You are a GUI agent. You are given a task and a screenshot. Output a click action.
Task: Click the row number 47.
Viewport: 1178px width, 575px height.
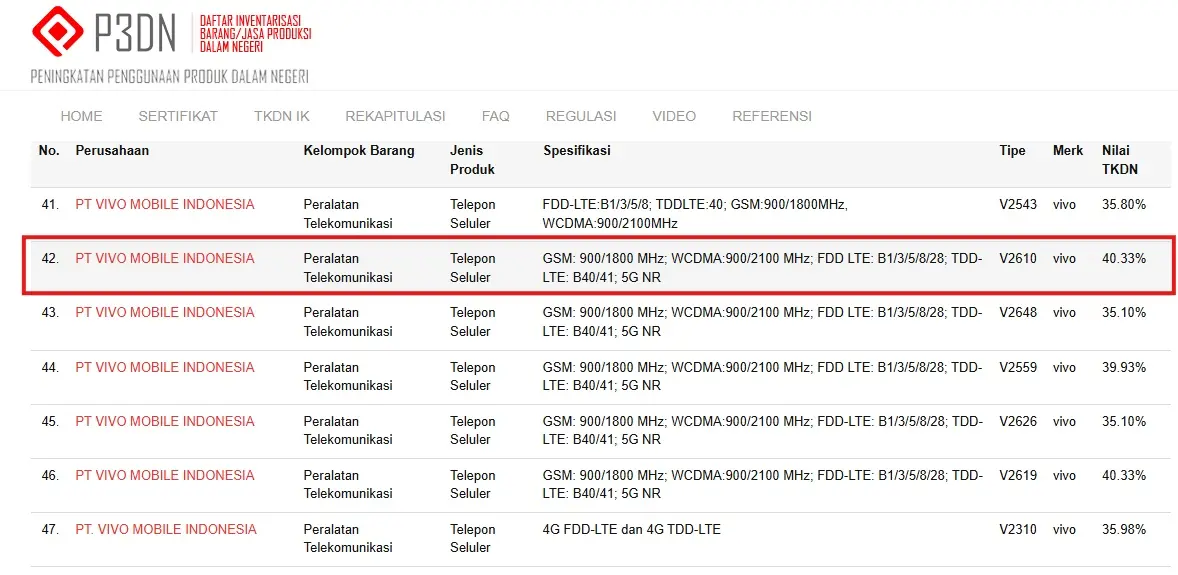(x=50, y=530)
